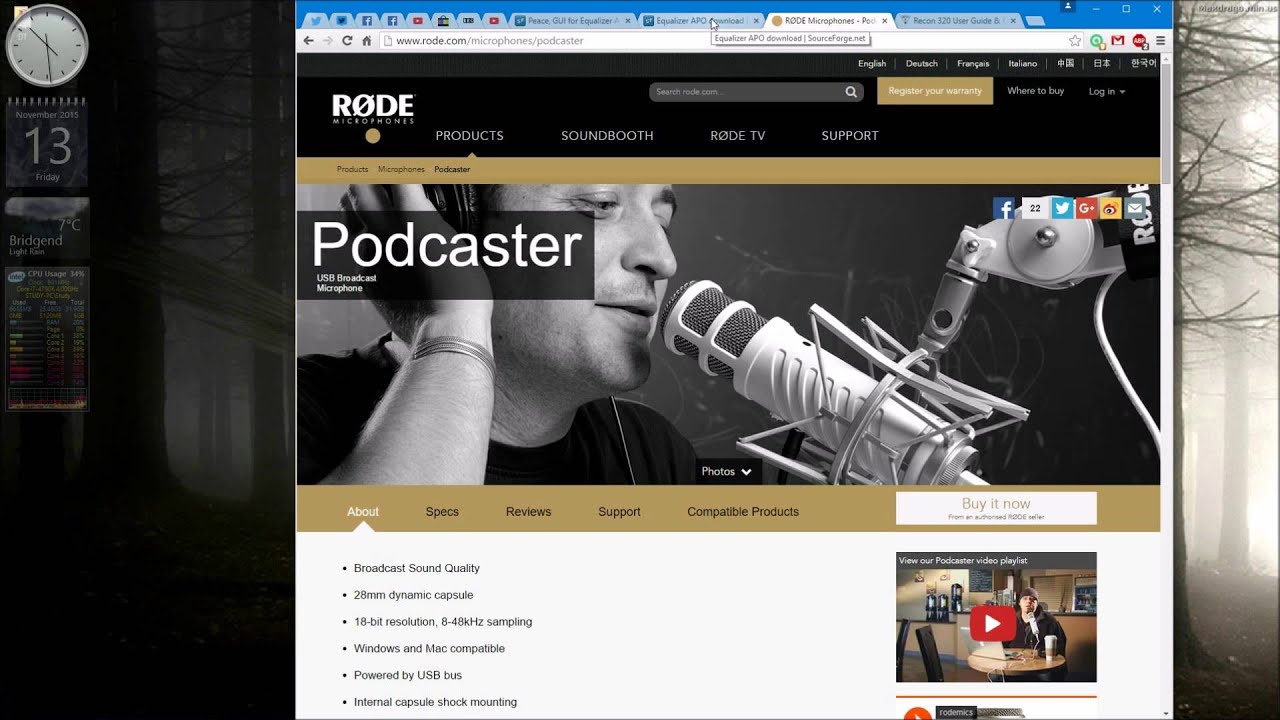Viewport: 1280px width, 720px height.
Task: Reload the page with the refresh icon
Action: tap(347, 41)
